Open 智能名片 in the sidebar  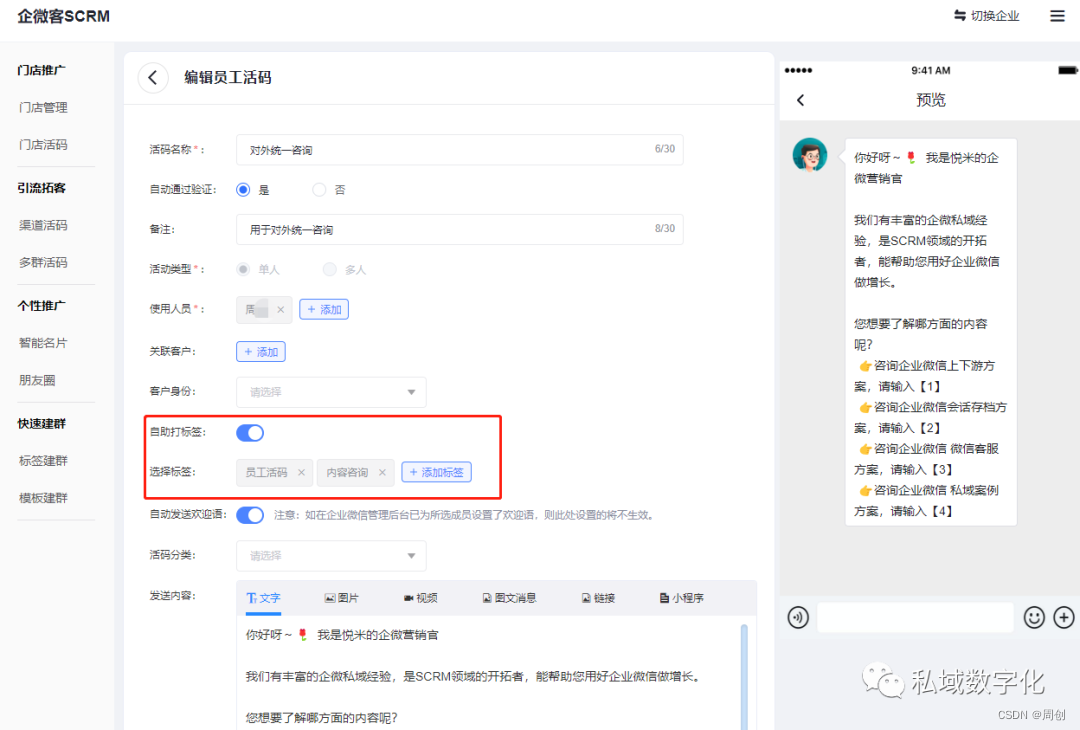(x=43, y=343)
